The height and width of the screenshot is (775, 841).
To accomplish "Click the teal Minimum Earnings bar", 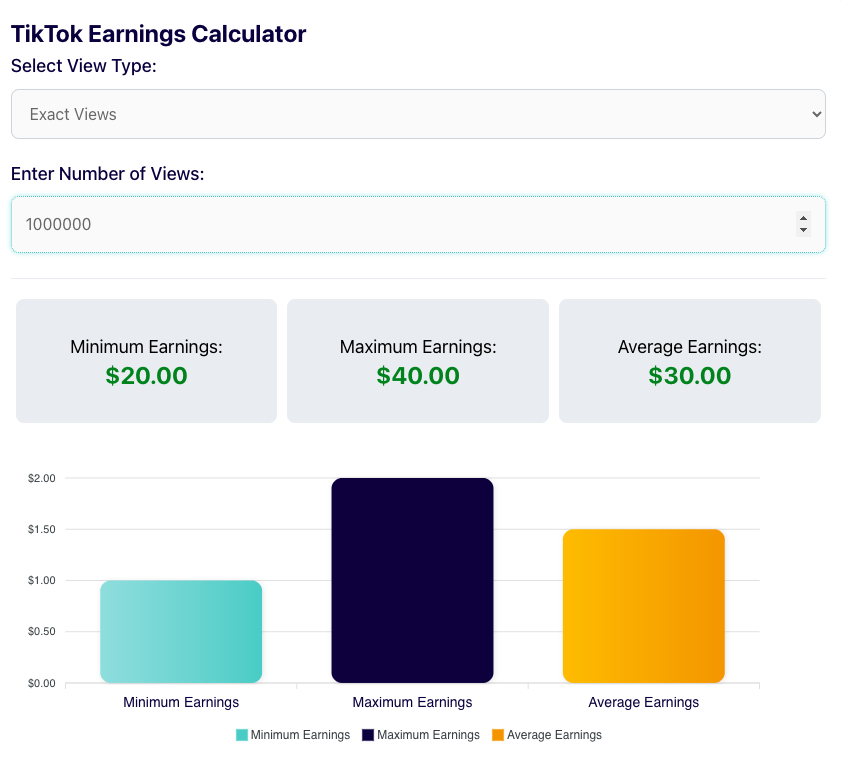I will [181, 631].
